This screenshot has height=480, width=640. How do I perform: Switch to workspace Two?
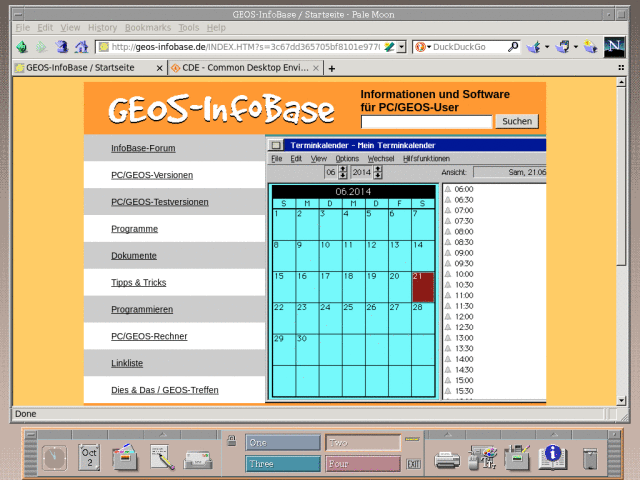click(363, 443)
